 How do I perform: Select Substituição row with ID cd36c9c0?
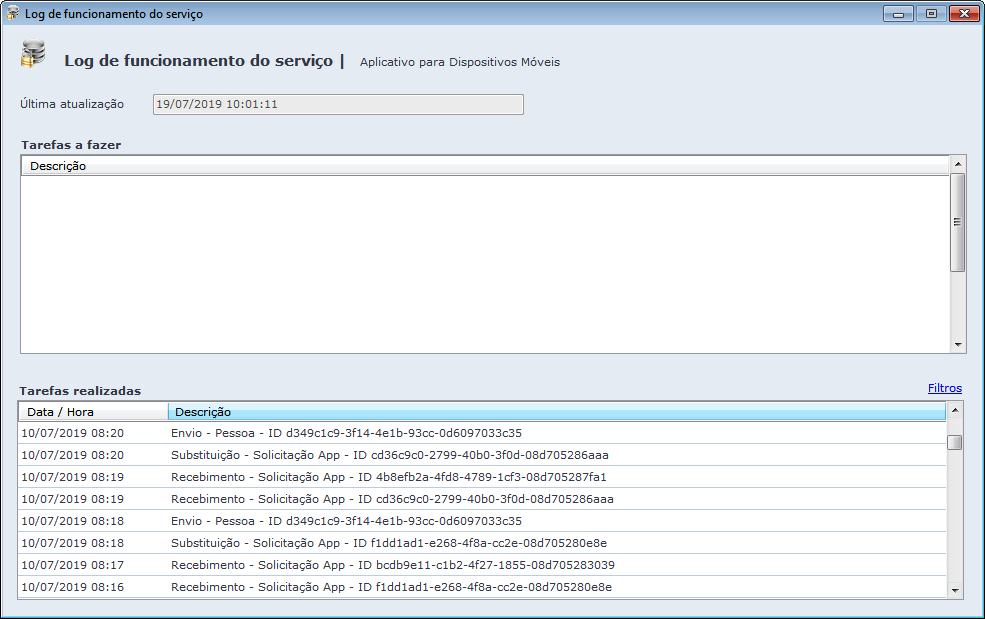(x=389, y=455)
